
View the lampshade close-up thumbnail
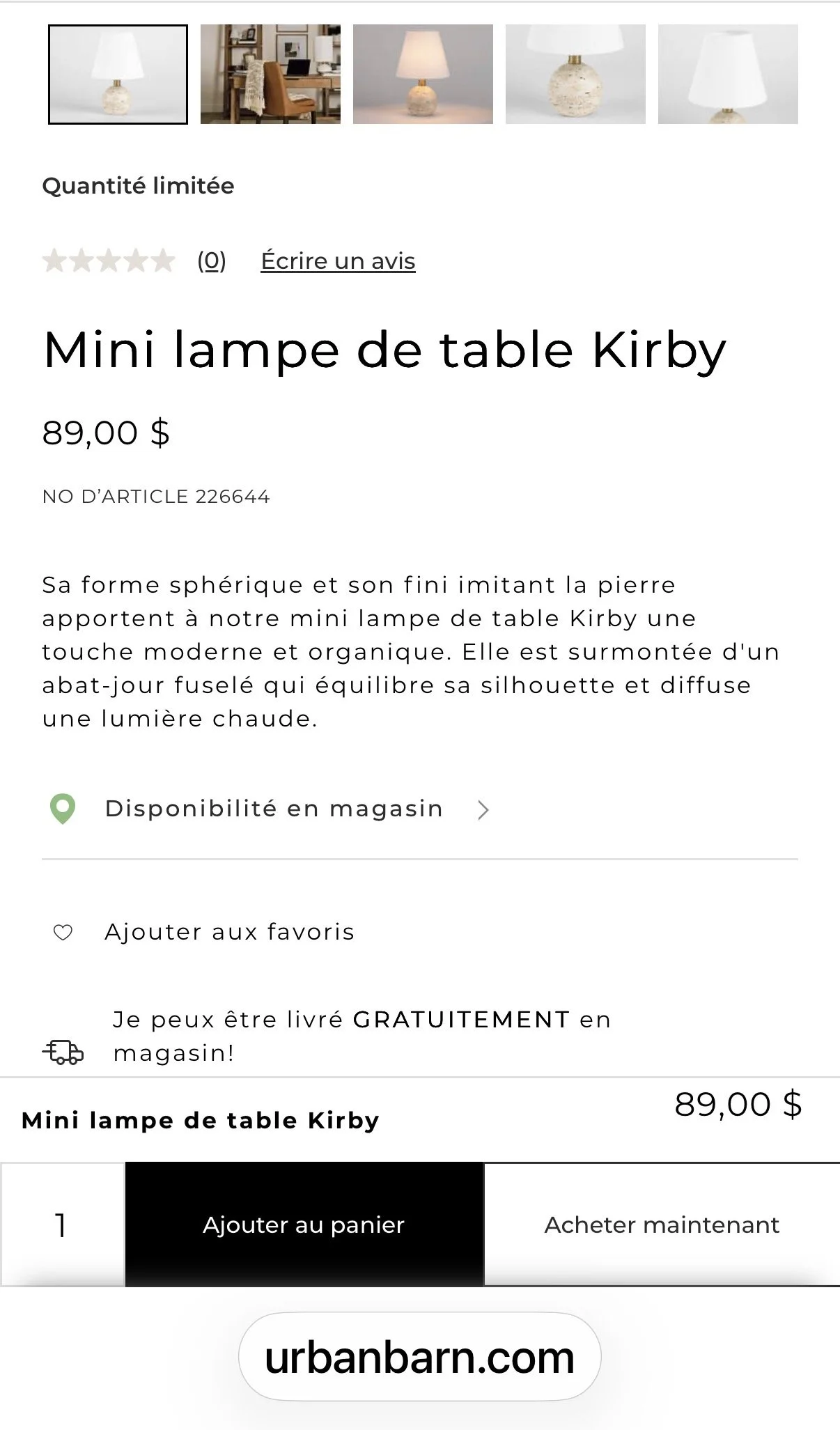tap(728, 75)
